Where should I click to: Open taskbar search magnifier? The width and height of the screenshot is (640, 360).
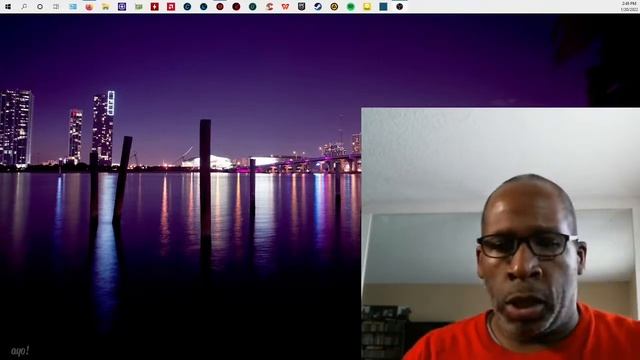point(24,7)
